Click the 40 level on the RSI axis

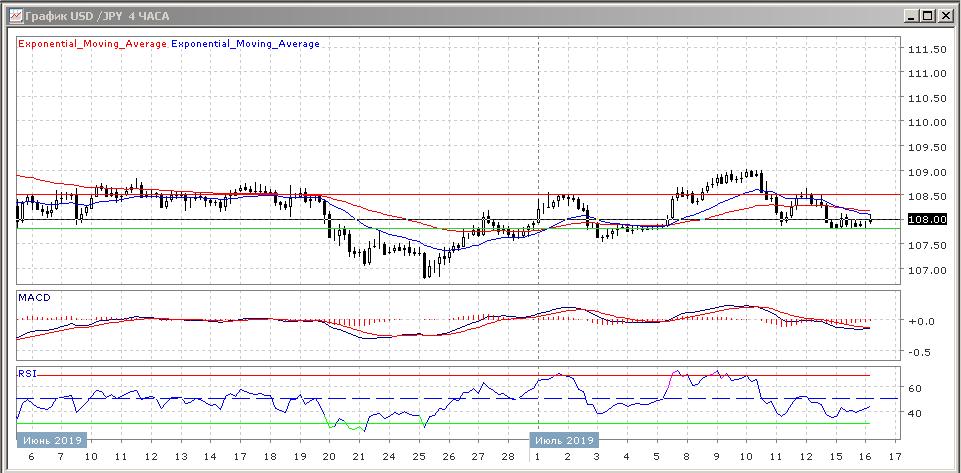[x=914, y=413]
